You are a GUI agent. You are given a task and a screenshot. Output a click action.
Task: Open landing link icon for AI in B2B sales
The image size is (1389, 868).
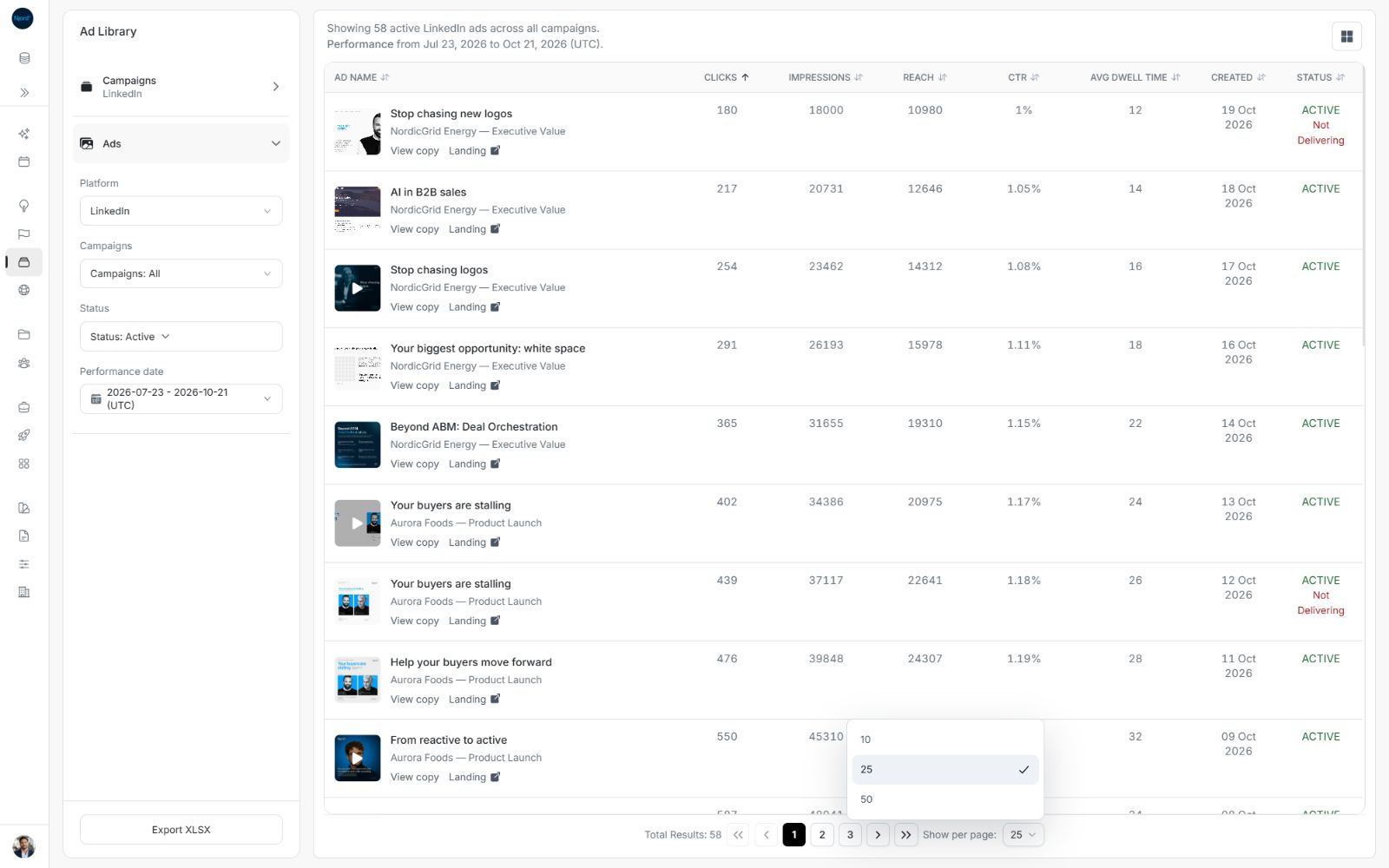click(496, 229)
